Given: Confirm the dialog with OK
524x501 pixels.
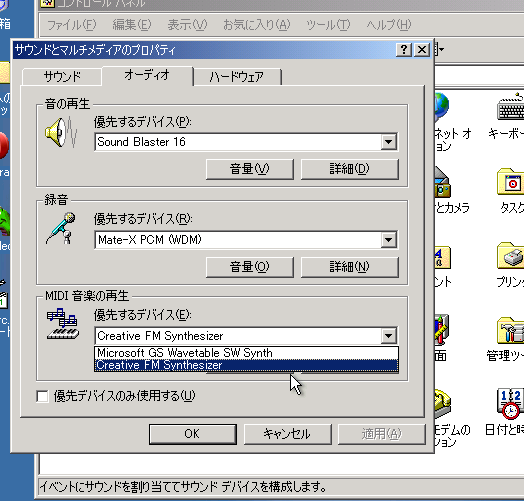Looking at the screenshot, I should pyautogui.click(x=192, y=434).
